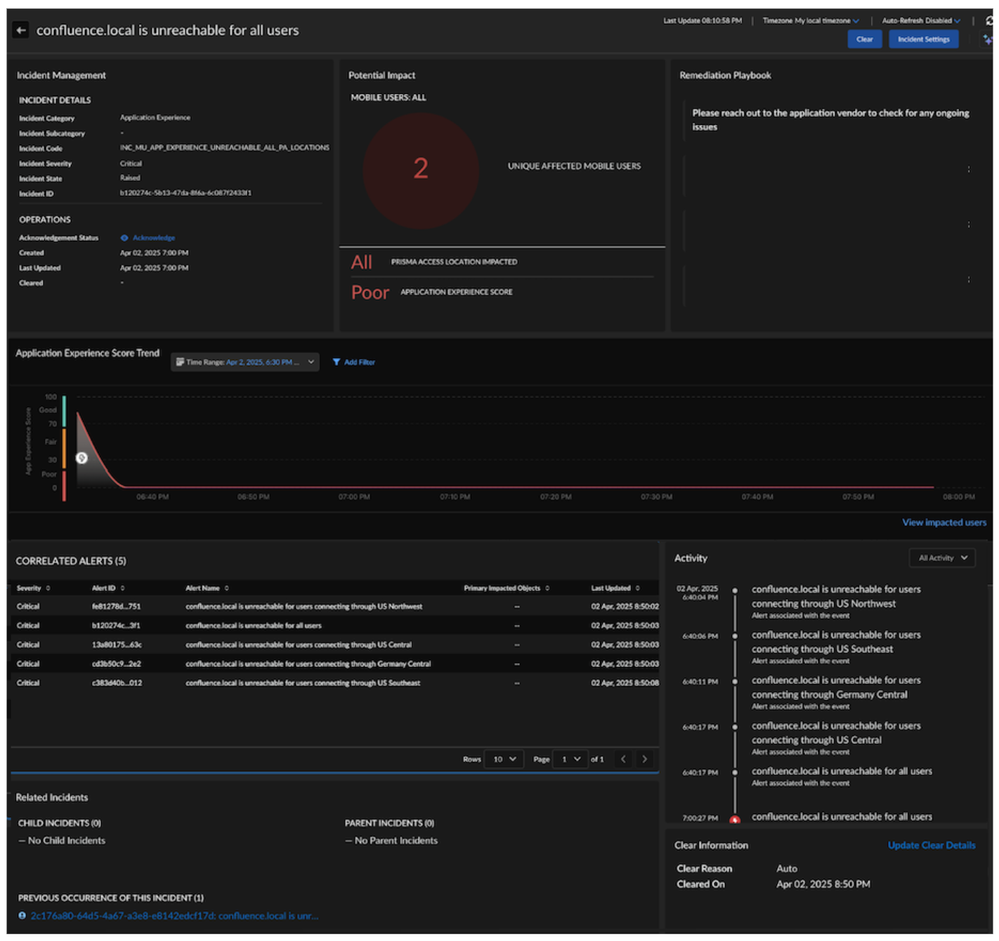
Task: Open the Rows per page dropdown
Action: coord(503,759)
